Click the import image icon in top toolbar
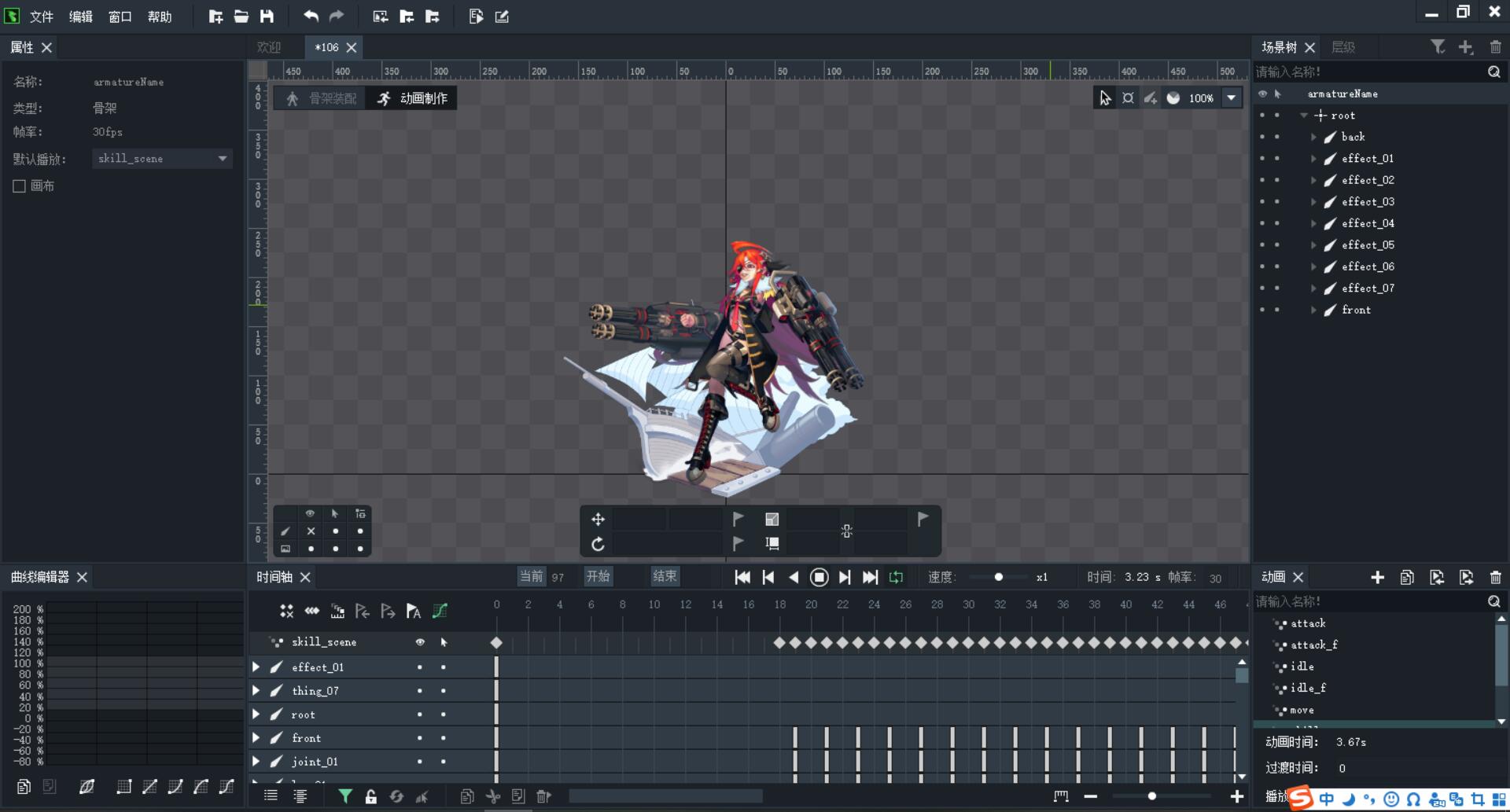This screenshot has height=812, width=1510. pos(381,17)
